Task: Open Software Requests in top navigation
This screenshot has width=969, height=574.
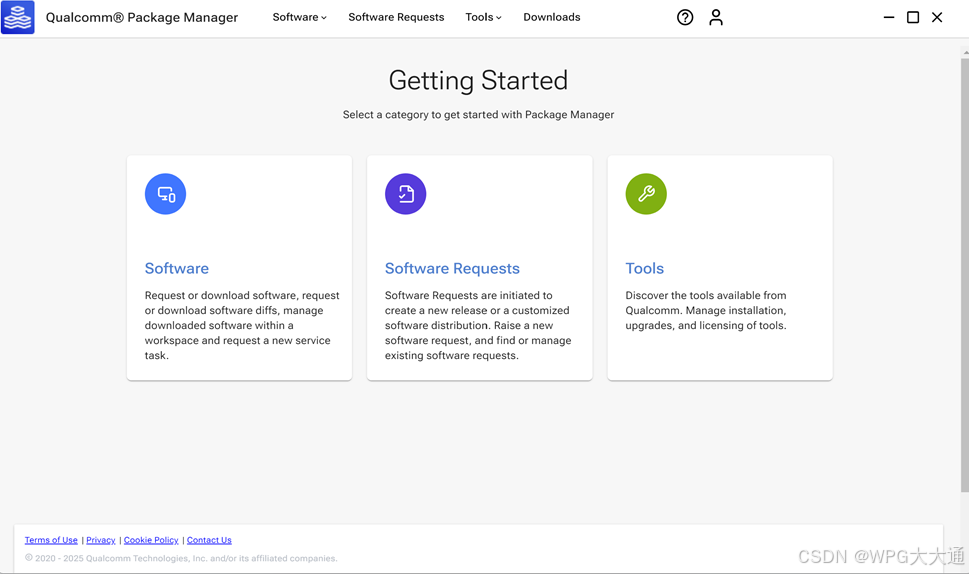Action: (396, 17)
